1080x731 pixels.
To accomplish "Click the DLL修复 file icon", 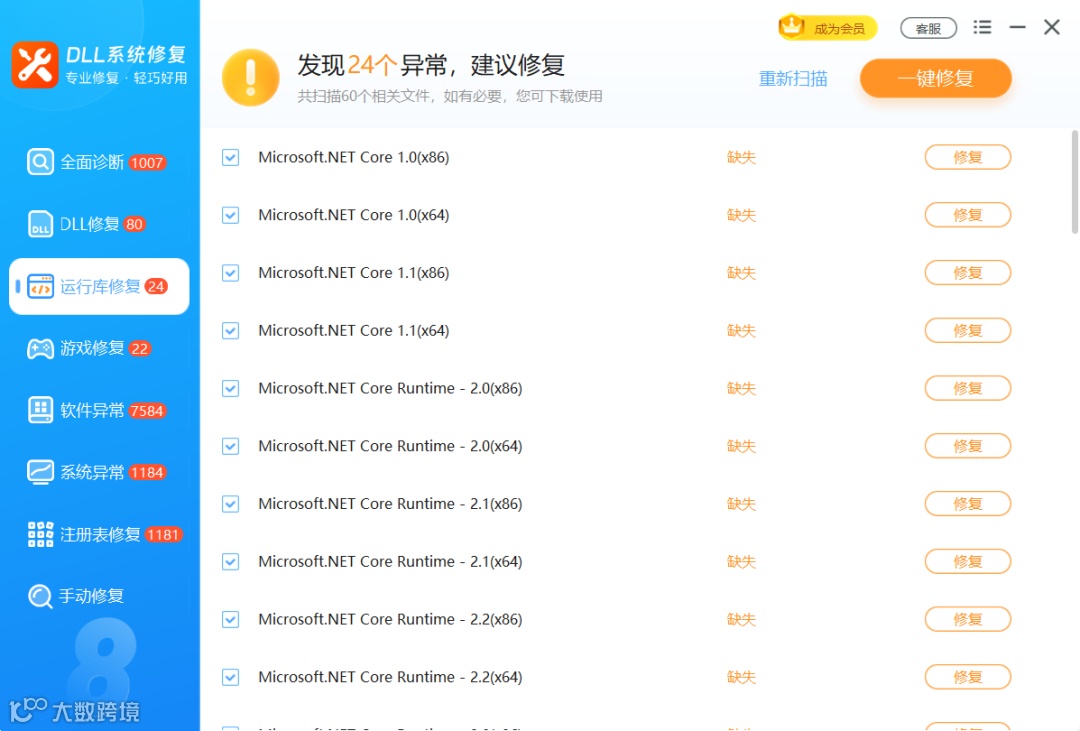I will pyautogui.click(x=40, y=224).
